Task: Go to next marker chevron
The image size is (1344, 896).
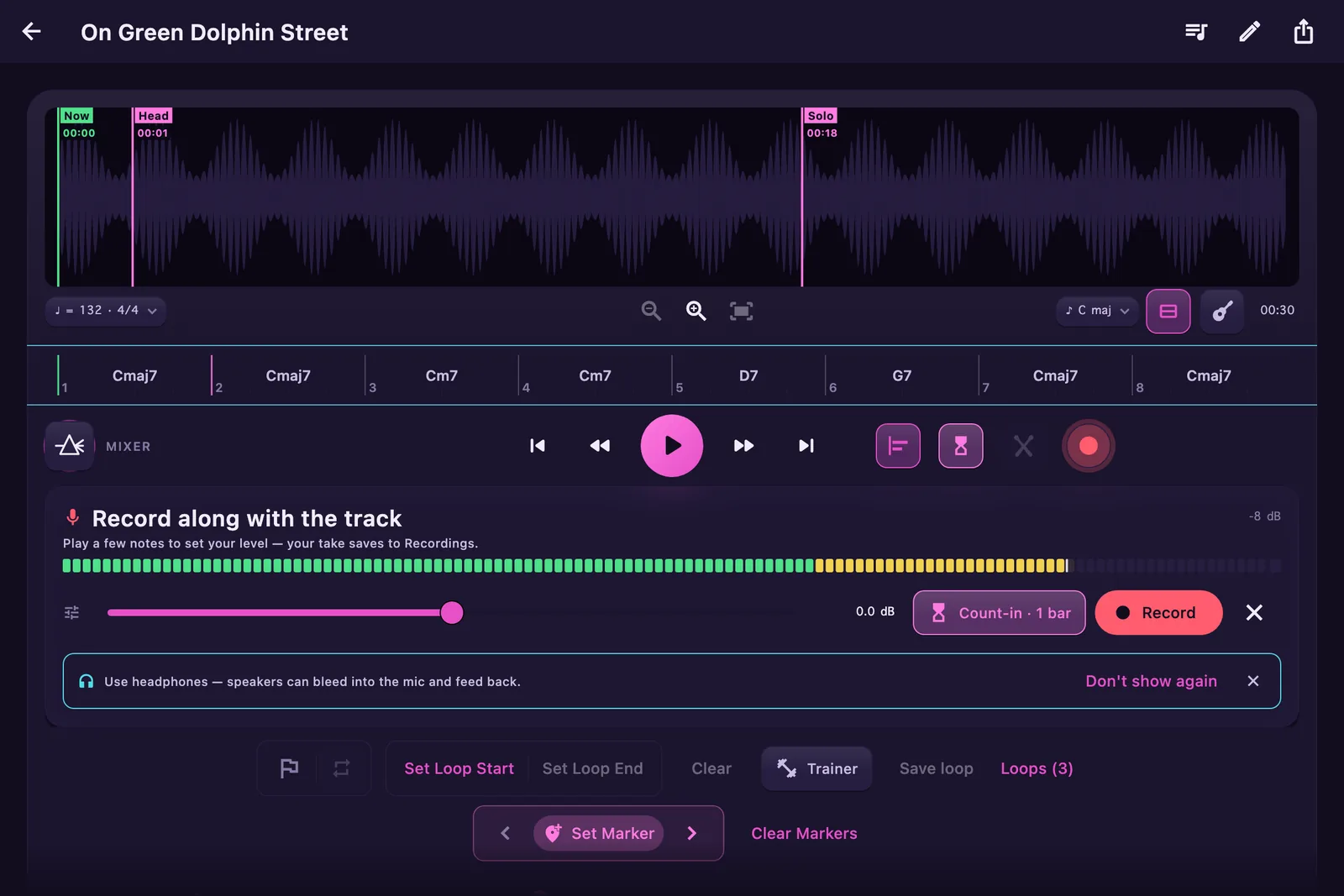Action: tap(692, 833)
